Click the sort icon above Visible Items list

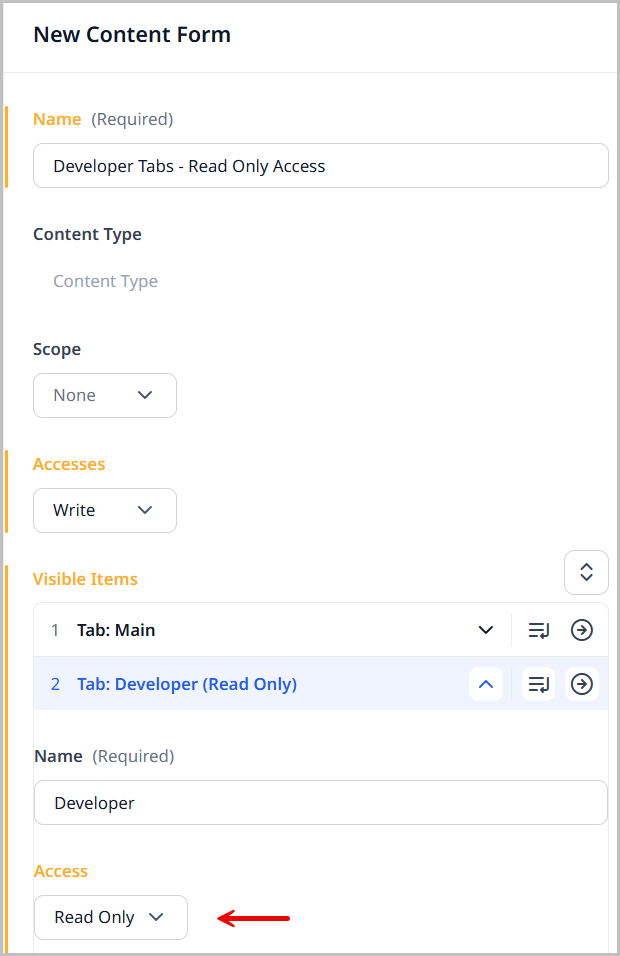point(586,572)
